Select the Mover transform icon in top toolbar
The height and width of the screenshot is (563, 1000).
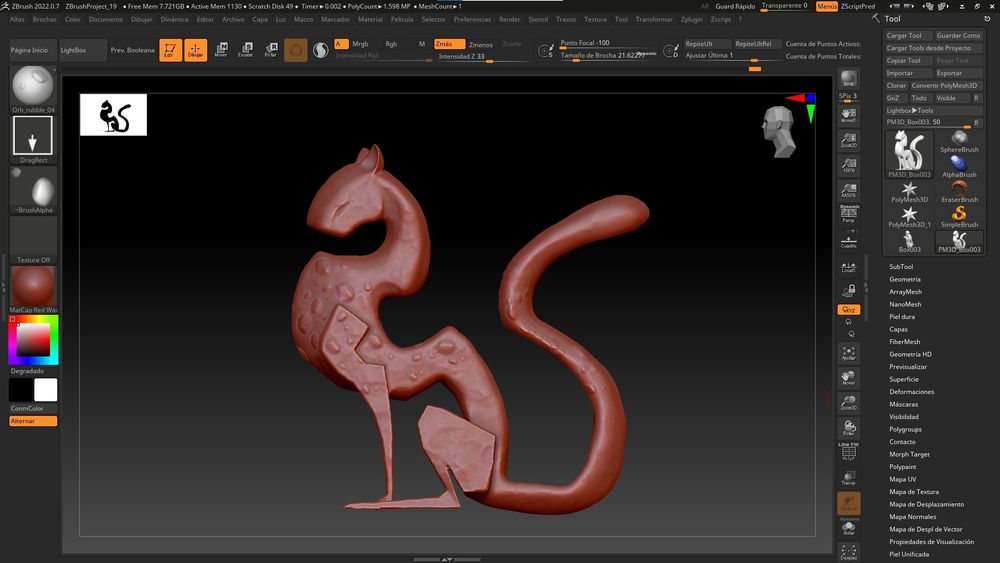(x=221, y=50)
